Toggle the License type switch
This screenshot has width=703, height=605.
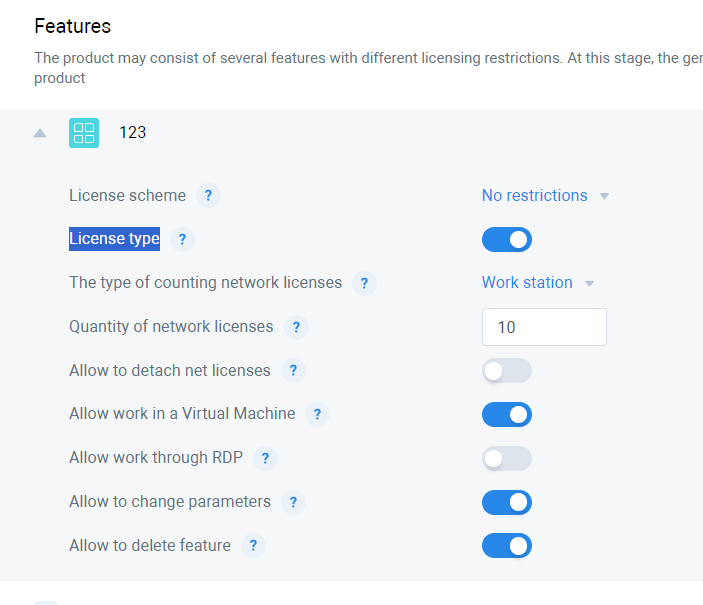tap(507, 240)
